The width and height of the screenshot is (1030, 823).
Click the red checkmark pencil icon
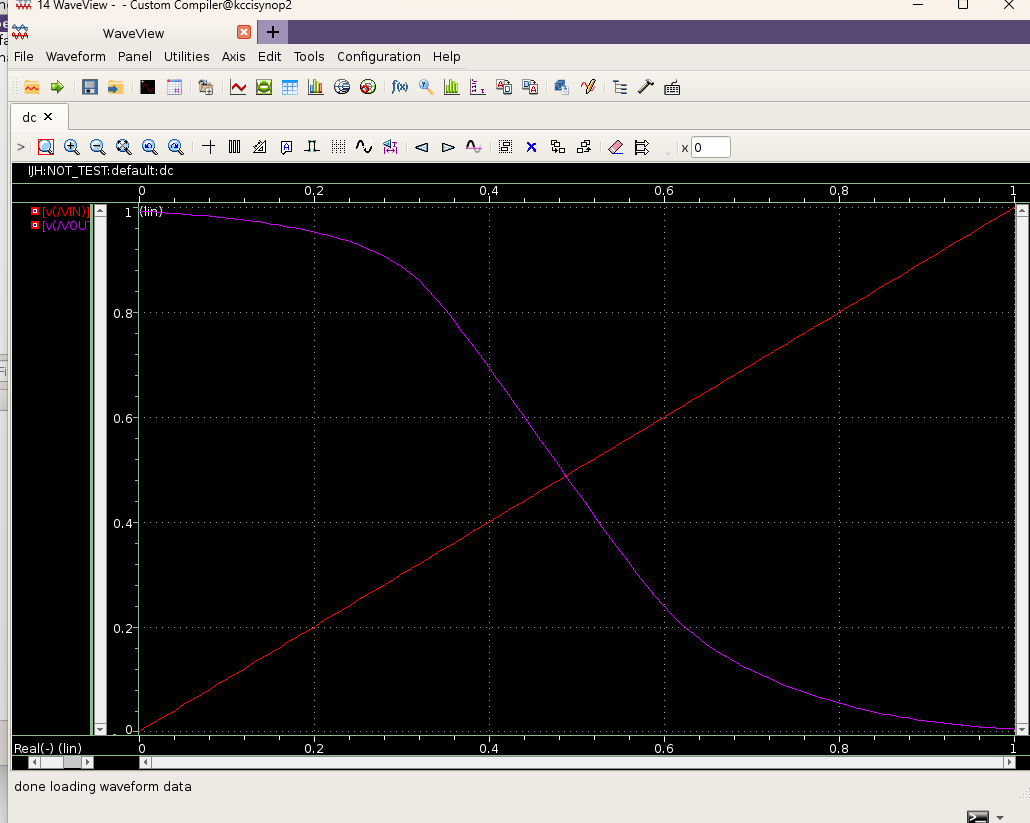(588, 87)
